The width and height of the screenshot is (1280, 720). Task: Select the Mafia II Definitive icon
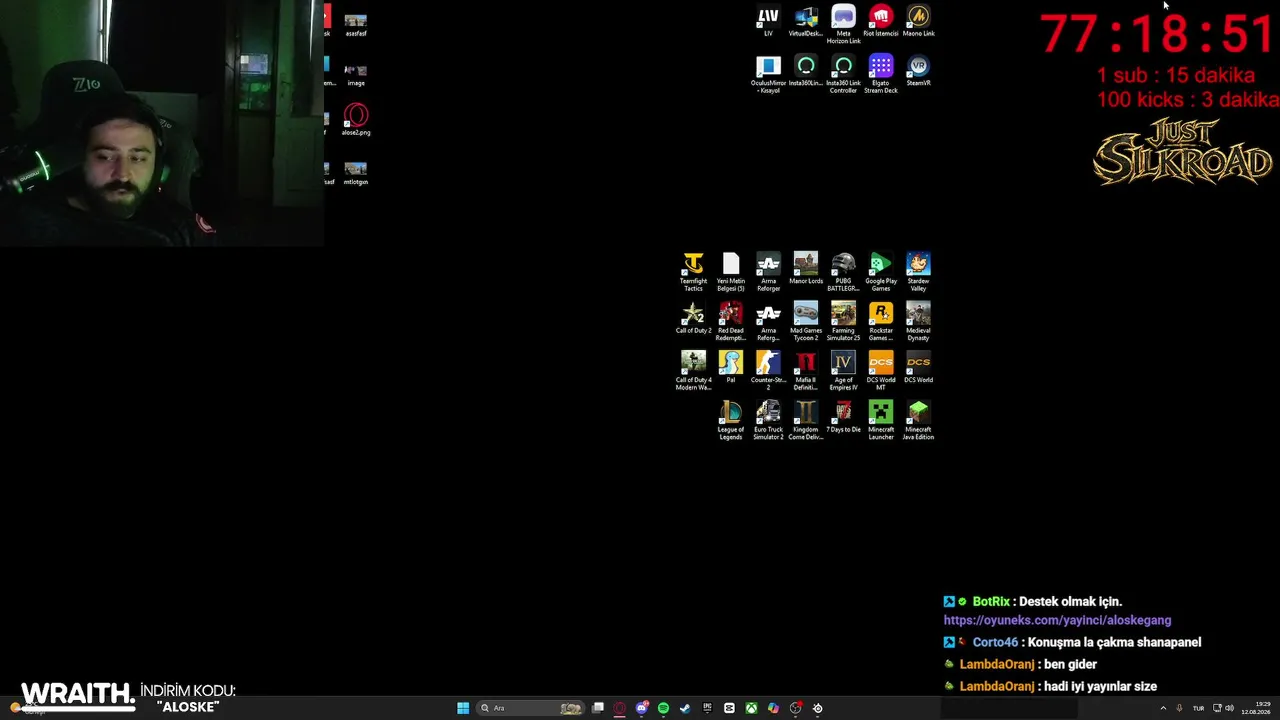(806, 371)
